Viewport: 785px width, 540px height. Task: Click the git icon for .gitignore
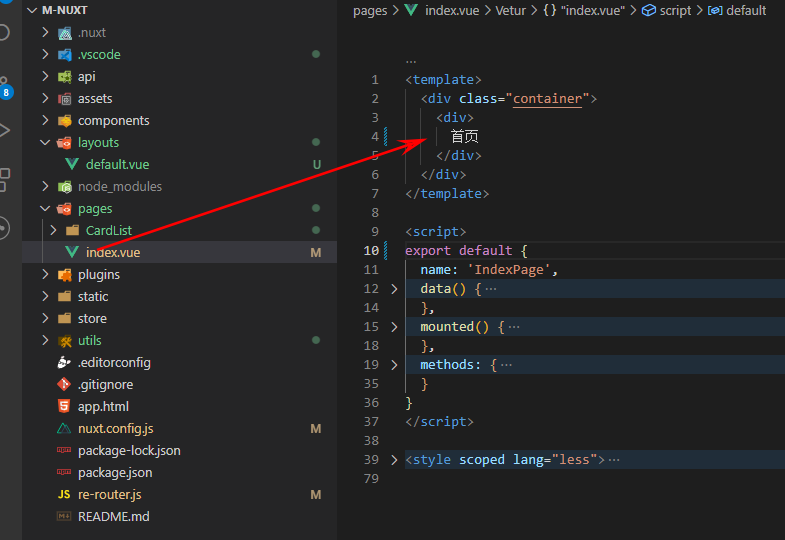pyautogui.click(x=64, y=384)
